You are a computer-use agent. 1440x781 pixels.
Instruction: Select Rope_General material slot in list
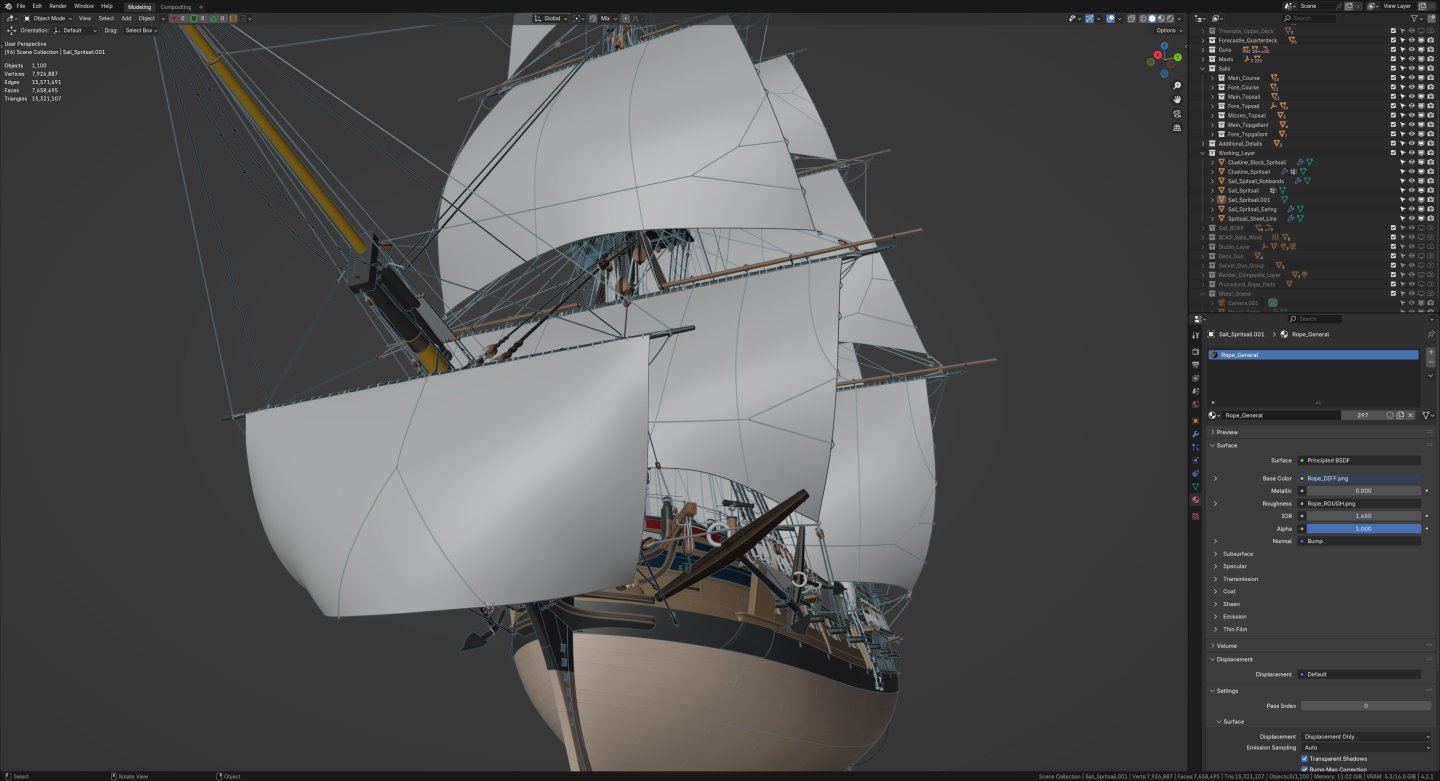coord(1312,355)
